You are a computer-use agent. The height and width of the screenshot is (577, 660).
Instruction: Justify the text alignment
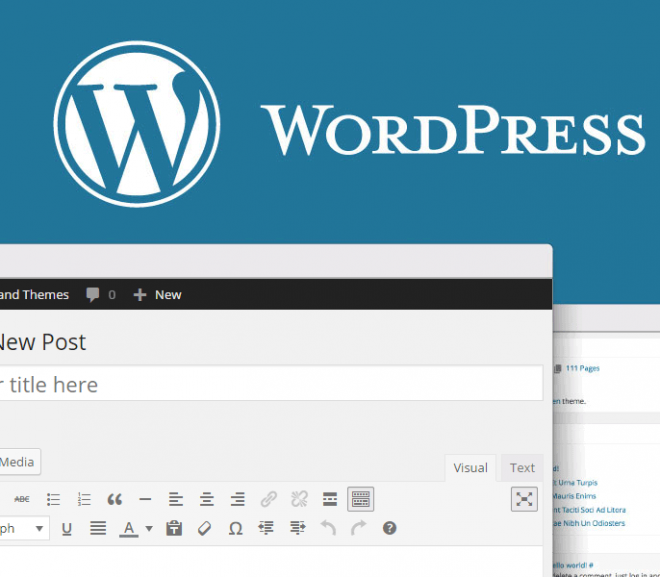98,528
